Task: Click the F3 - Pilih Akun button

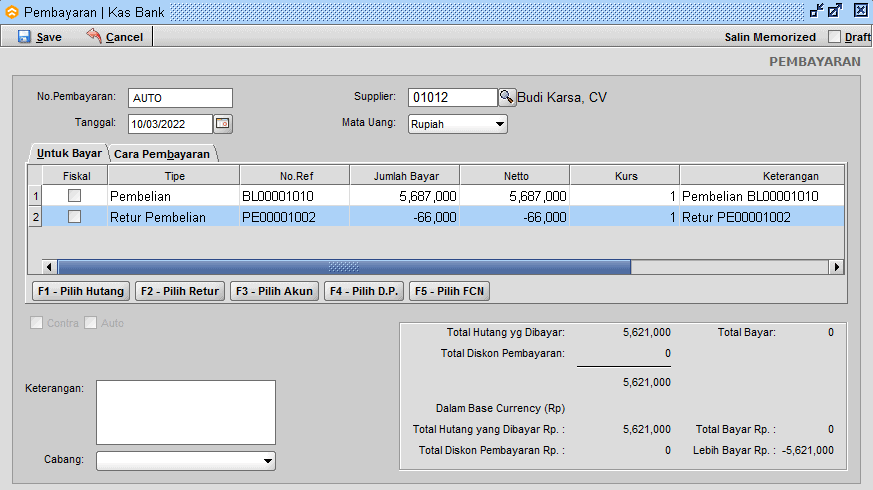Action: coord(274,291)
